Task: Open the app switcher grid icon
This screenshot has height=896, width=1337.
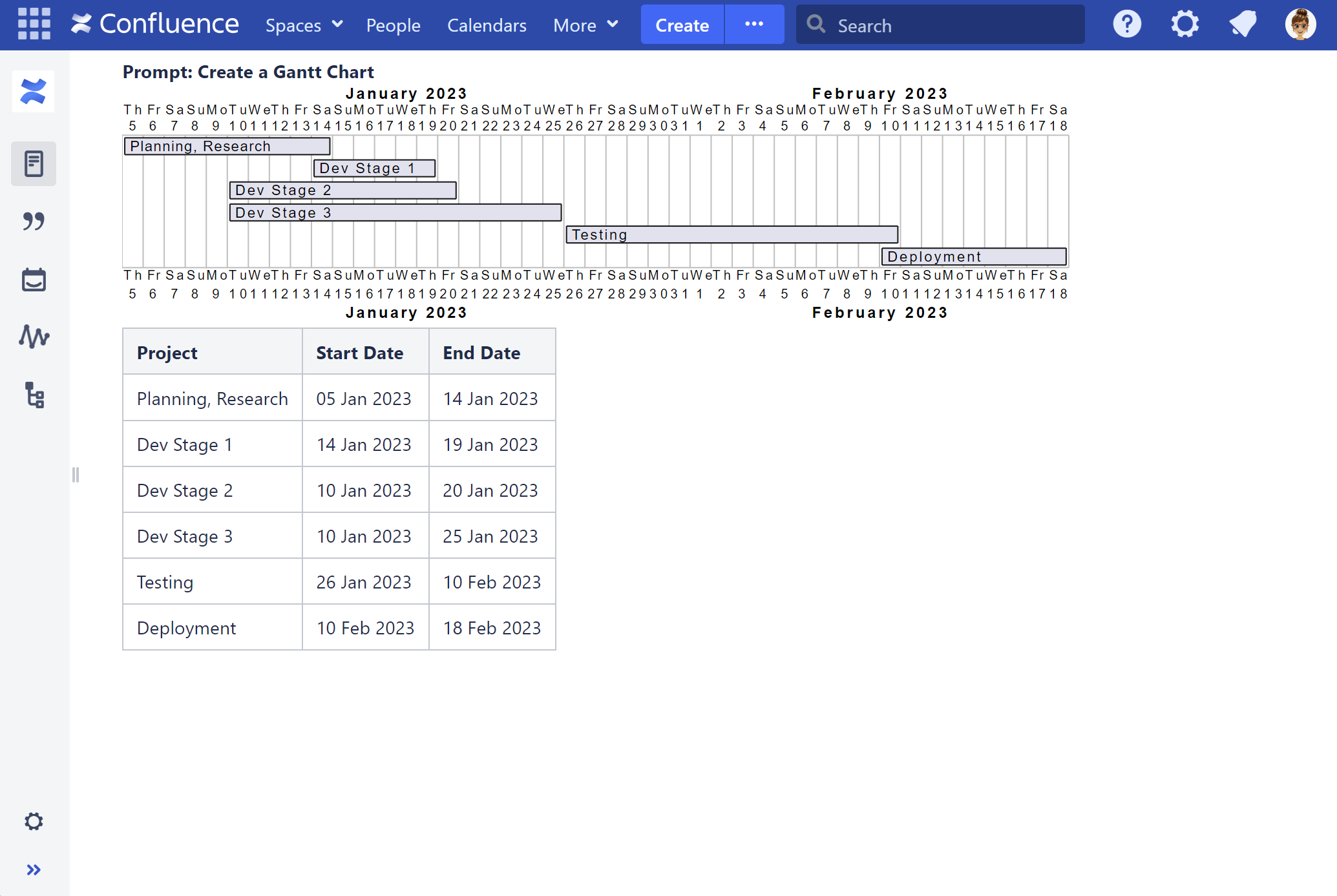Action: point(34,25)
